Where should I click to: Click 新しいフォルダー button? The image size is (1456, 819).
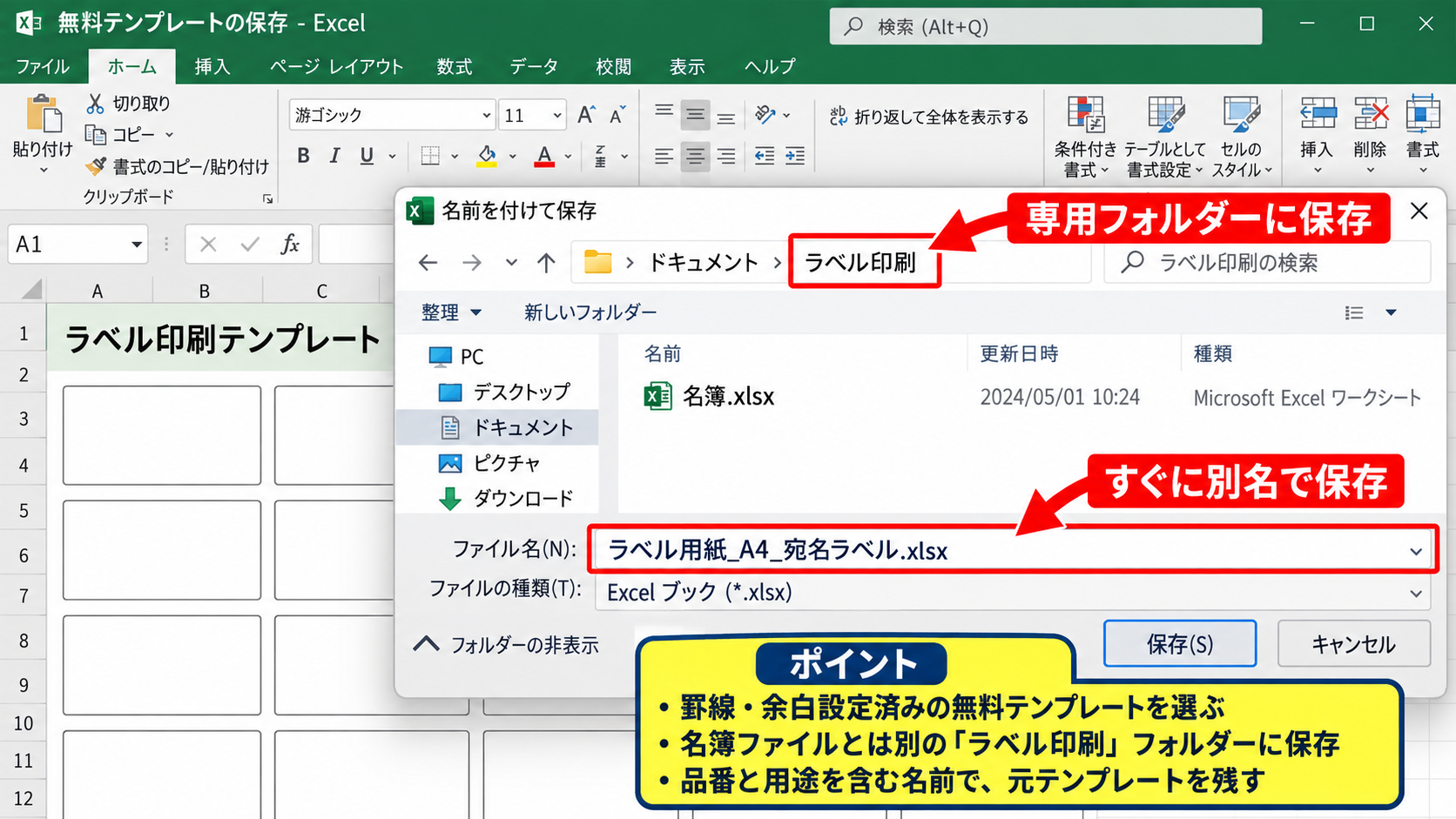[590, 312]
